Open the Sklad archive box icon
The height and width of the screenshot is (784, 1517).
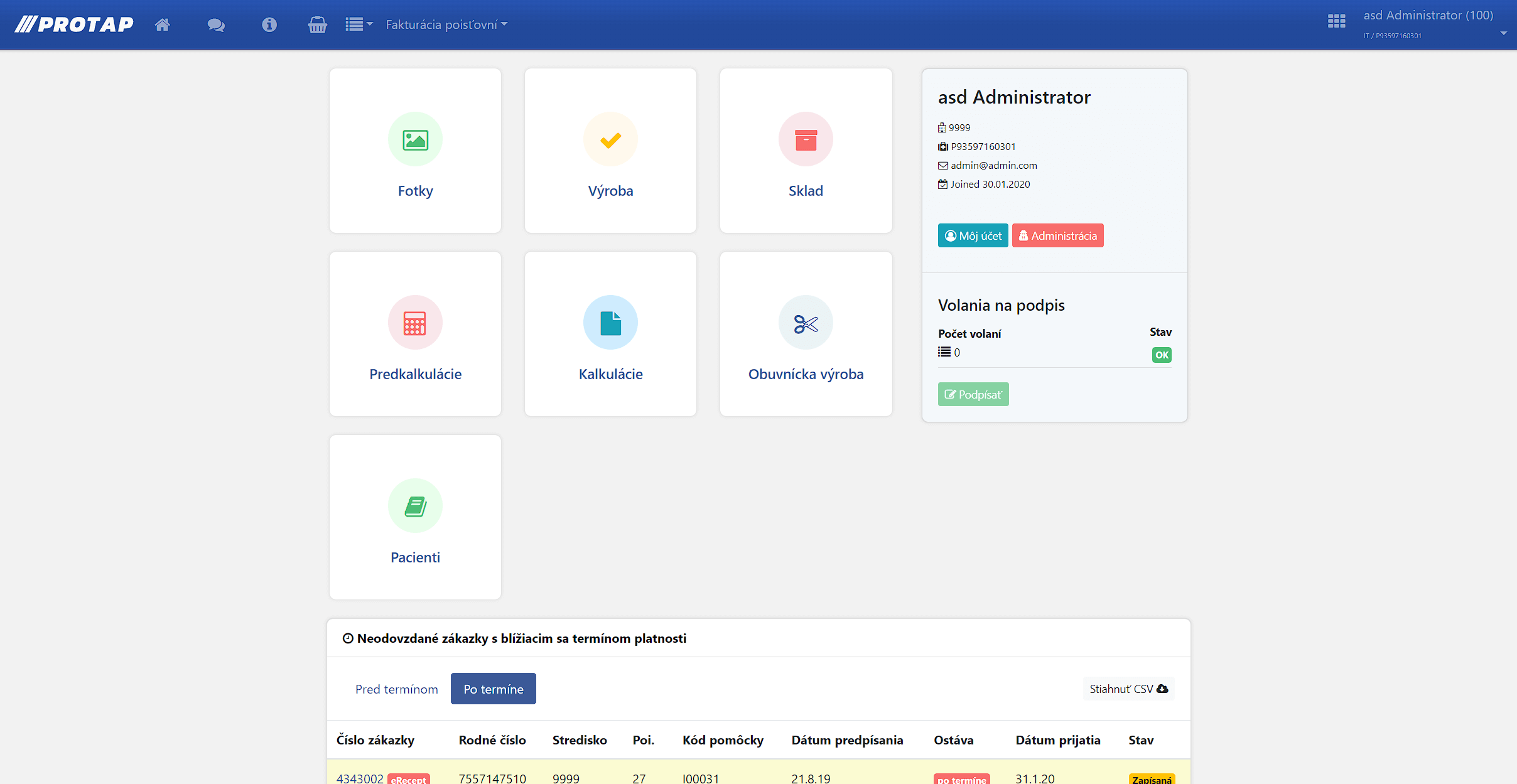click(x=806, y=139)
